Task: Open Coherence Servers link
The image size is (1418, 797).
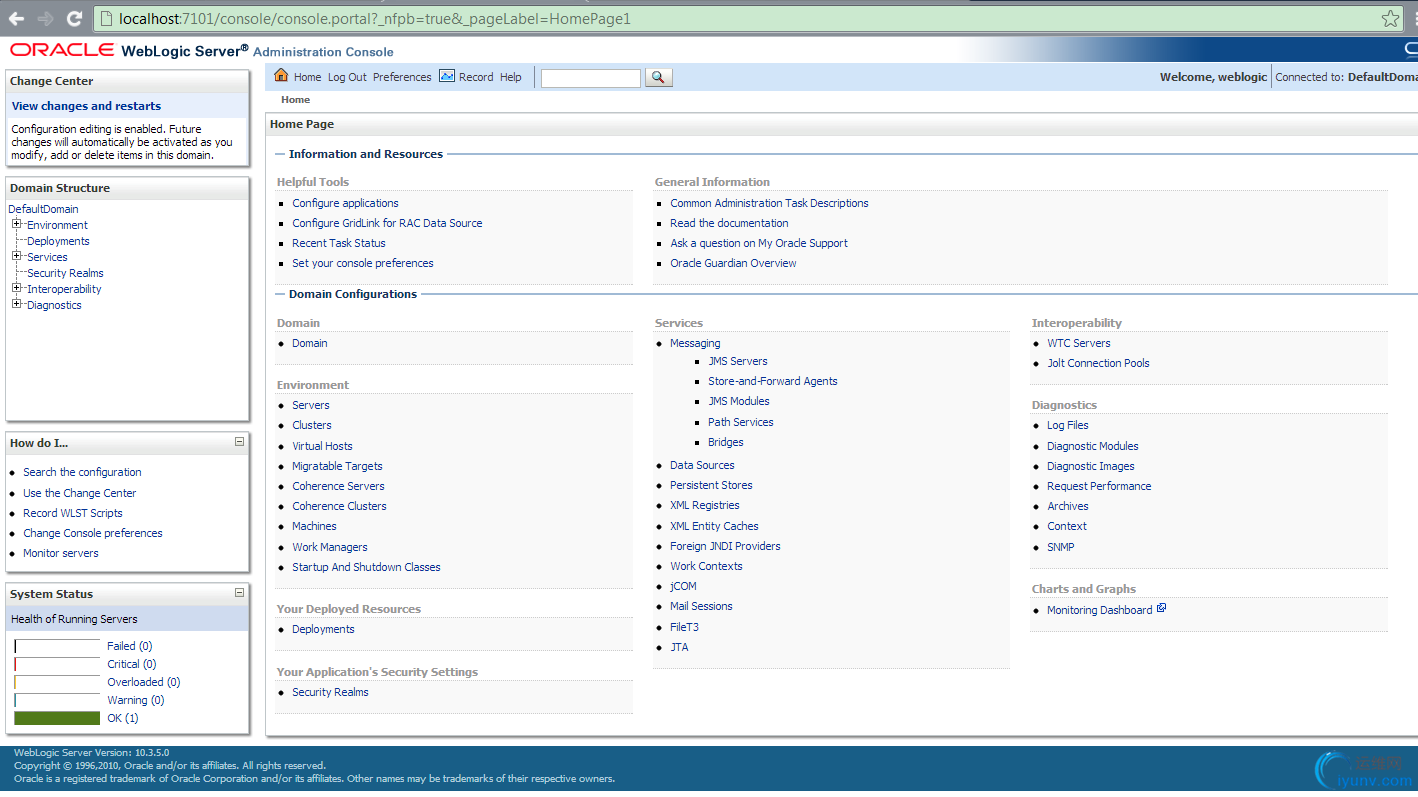Action: click(338, 486)
